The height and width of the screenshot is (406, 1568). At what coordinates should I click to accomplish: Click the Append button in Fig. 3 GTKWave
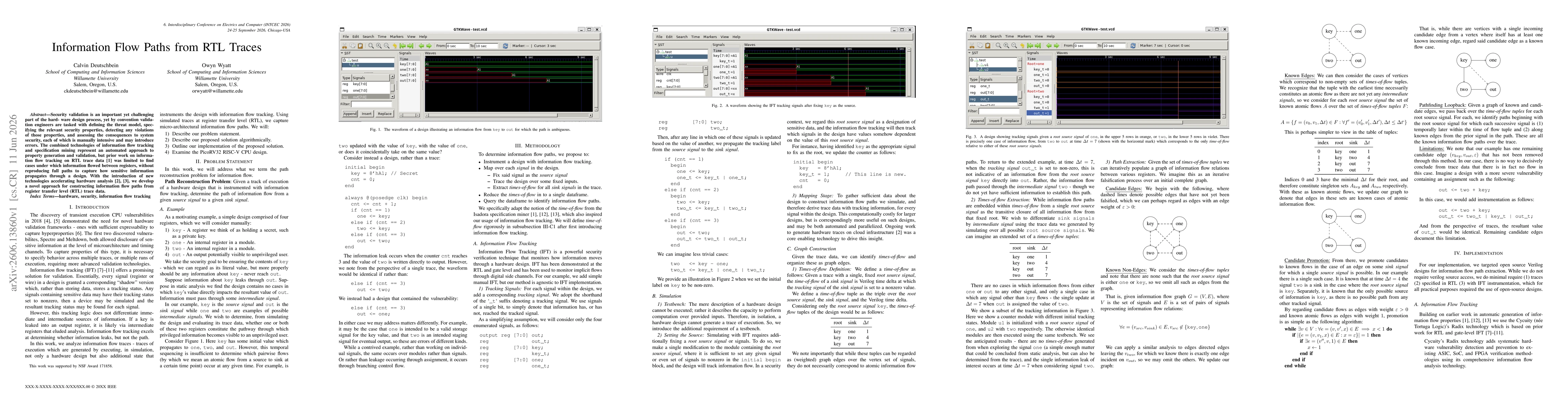[x=978, y=121]
